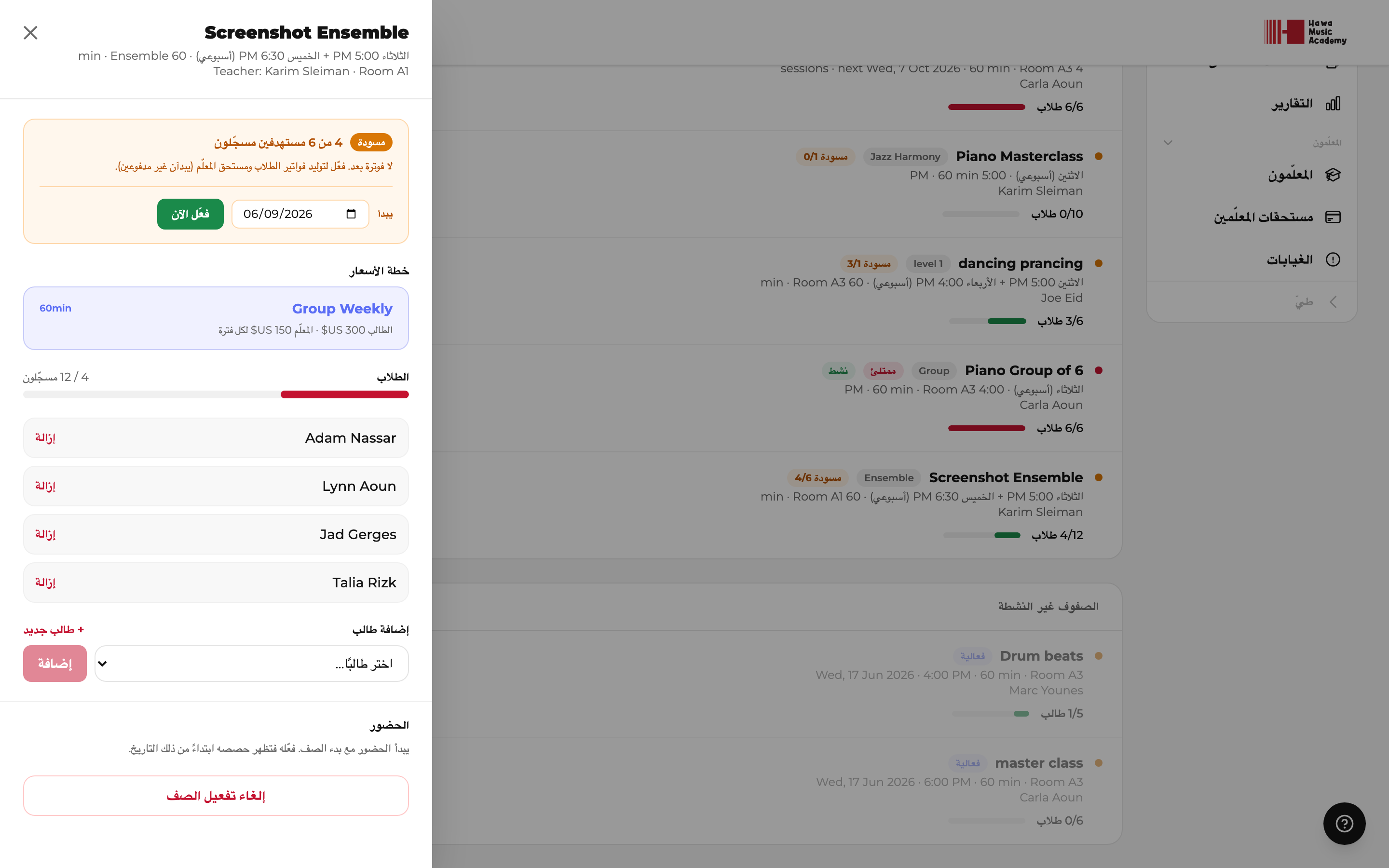Click the 4/12 طلاب progress bar
Viewport: 1389px width, 868px height.
[981, 535]
